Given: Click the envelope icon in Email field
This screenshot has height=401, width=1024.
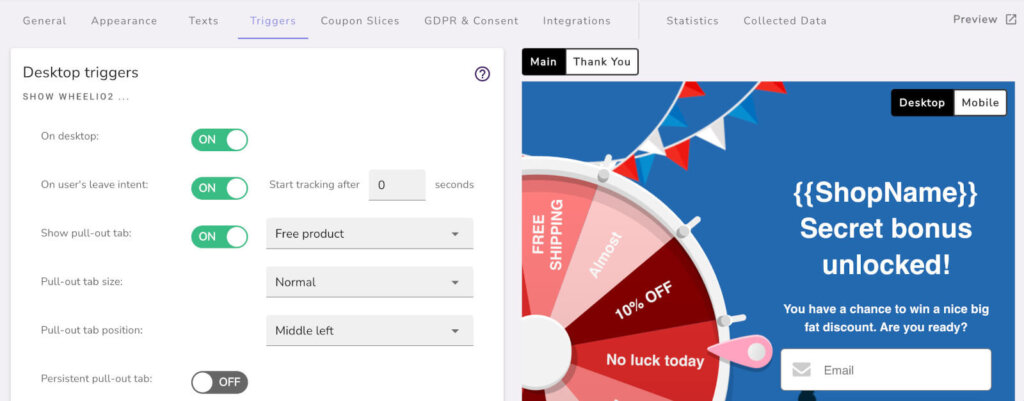Looking at the screenshot, I should point(801,370).
